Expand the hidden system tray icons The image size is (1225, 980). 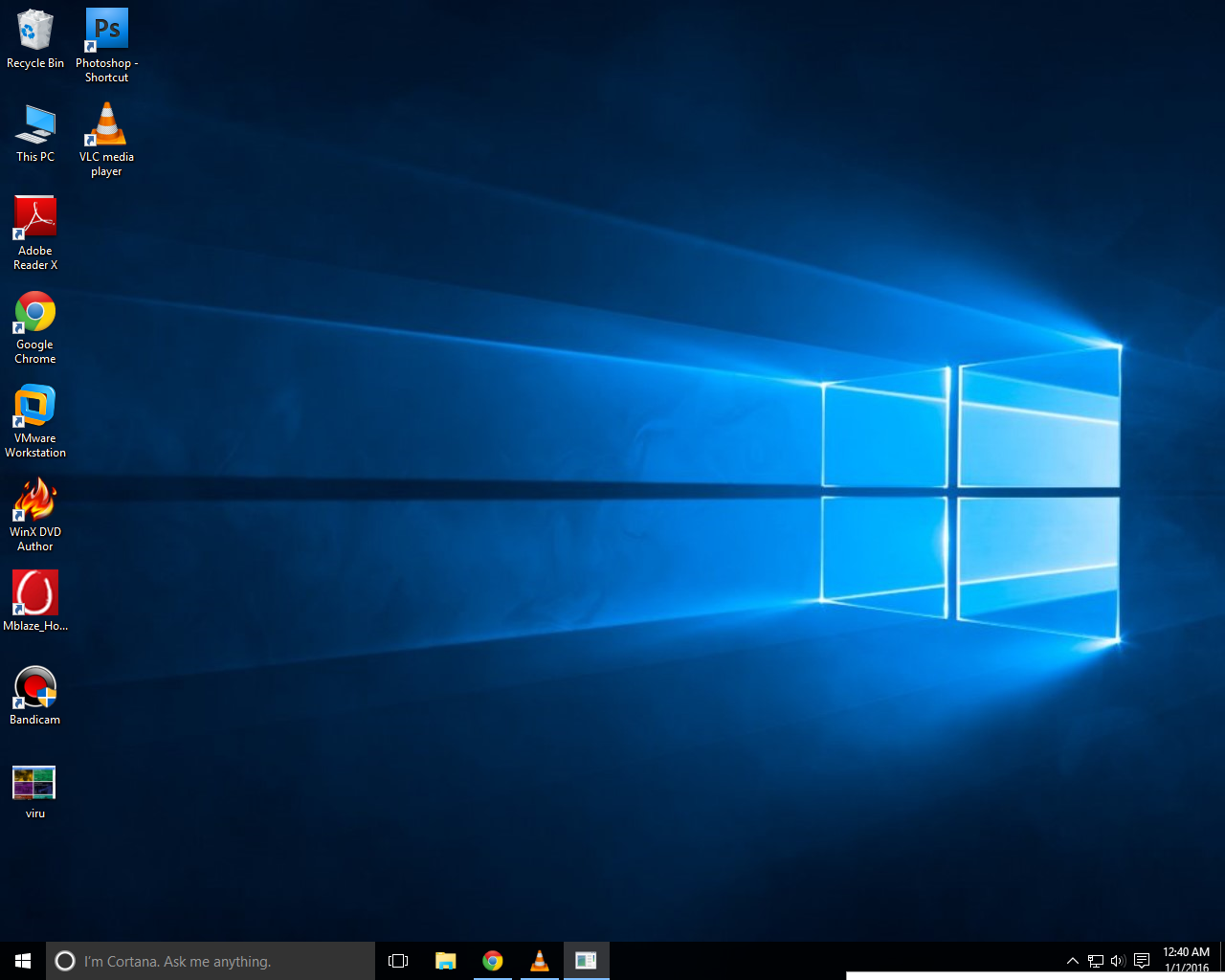[1072, 960]
